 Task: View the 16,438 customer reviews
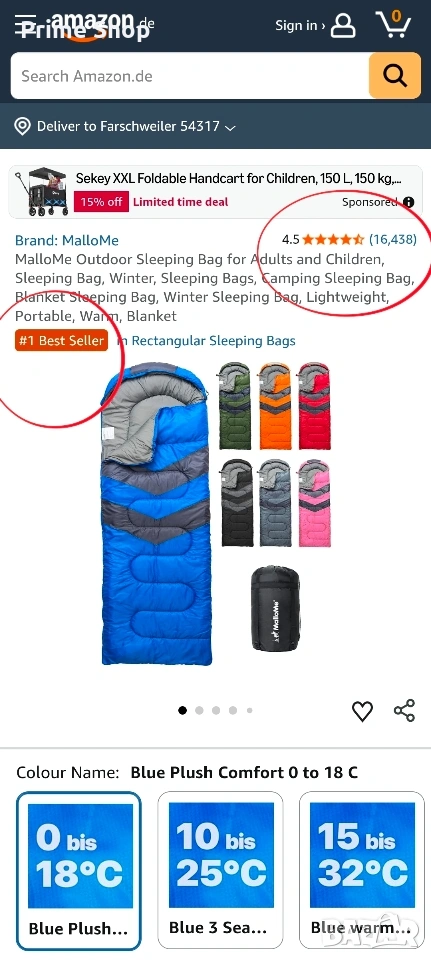click(x=392, y=239)
